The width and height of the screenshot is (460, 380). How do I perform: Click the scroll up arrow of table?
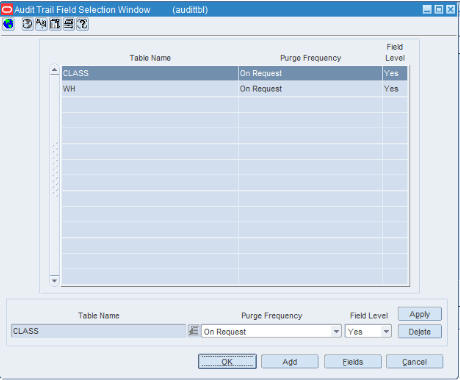(x=54, y=70)
